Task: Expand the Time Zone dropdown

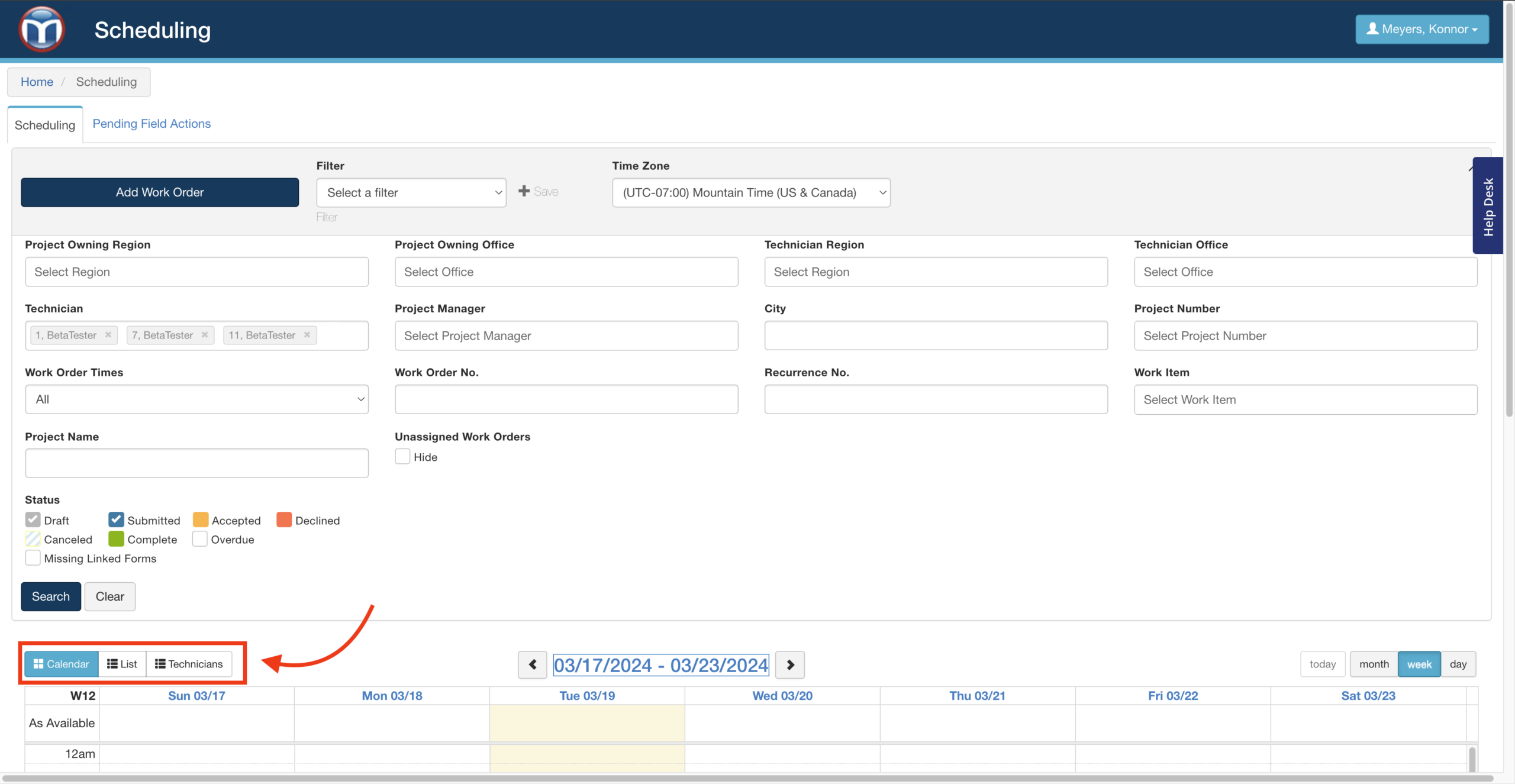Action: [751, 192]
